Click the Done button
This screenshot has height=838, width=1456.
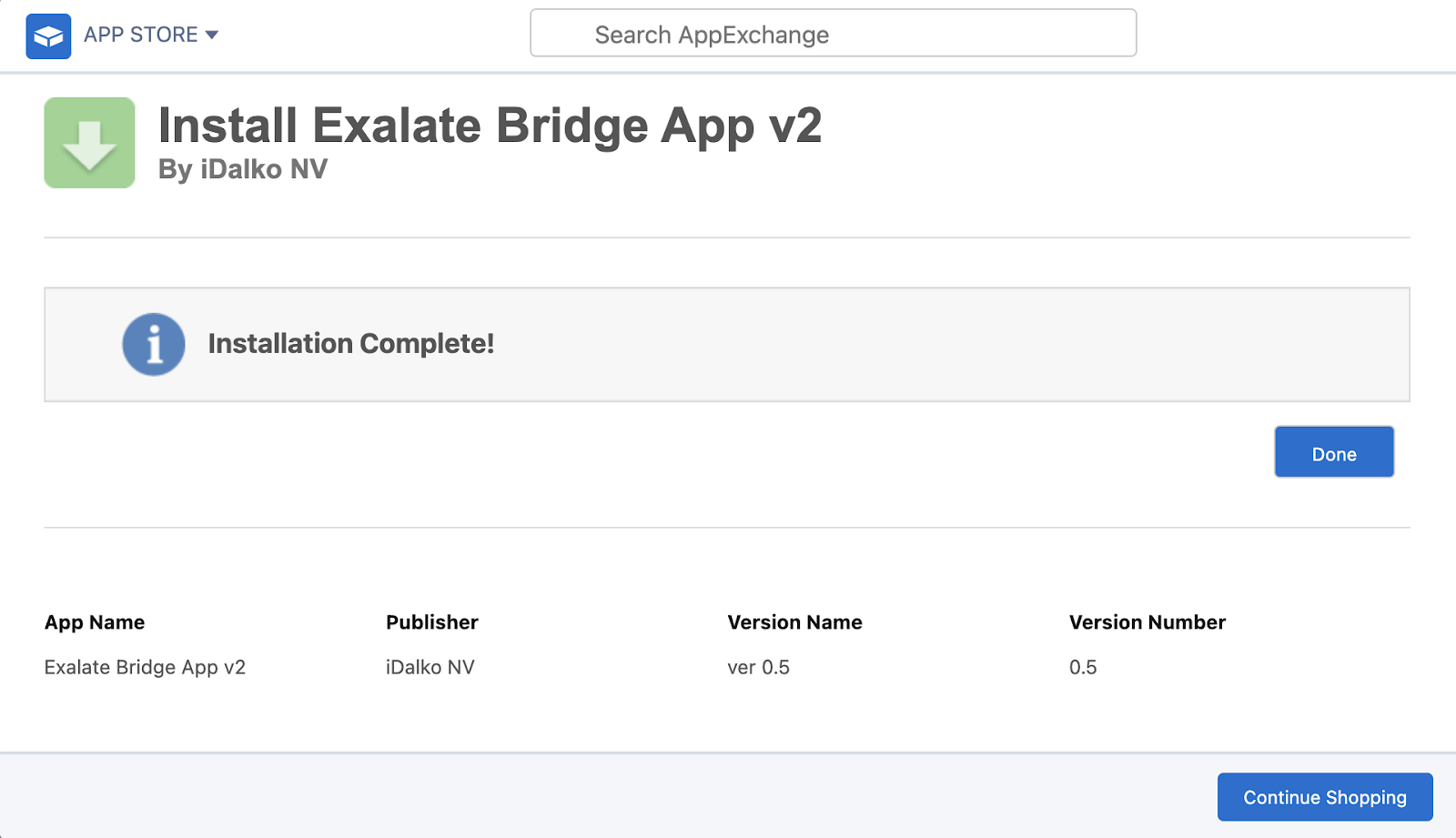1334,452
